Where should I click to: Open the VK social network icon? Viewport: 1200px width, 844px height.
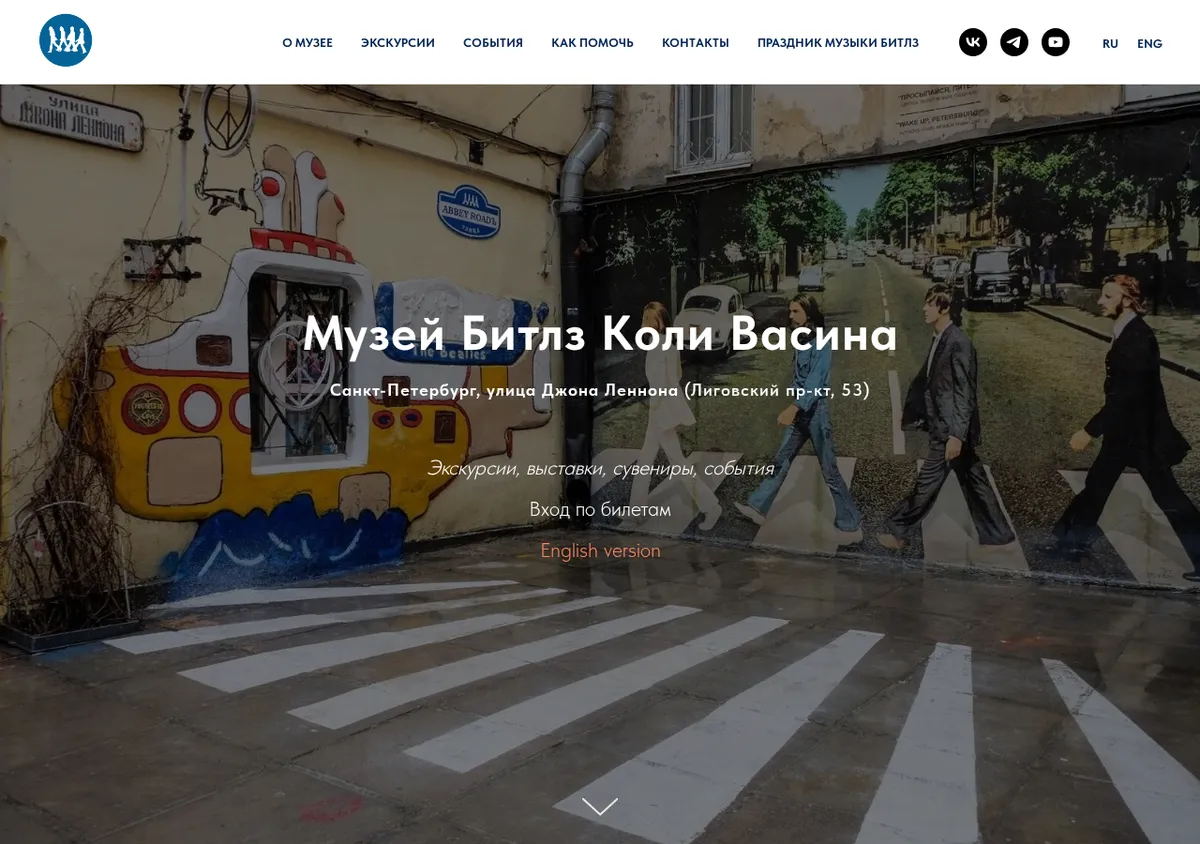[973, 42]
